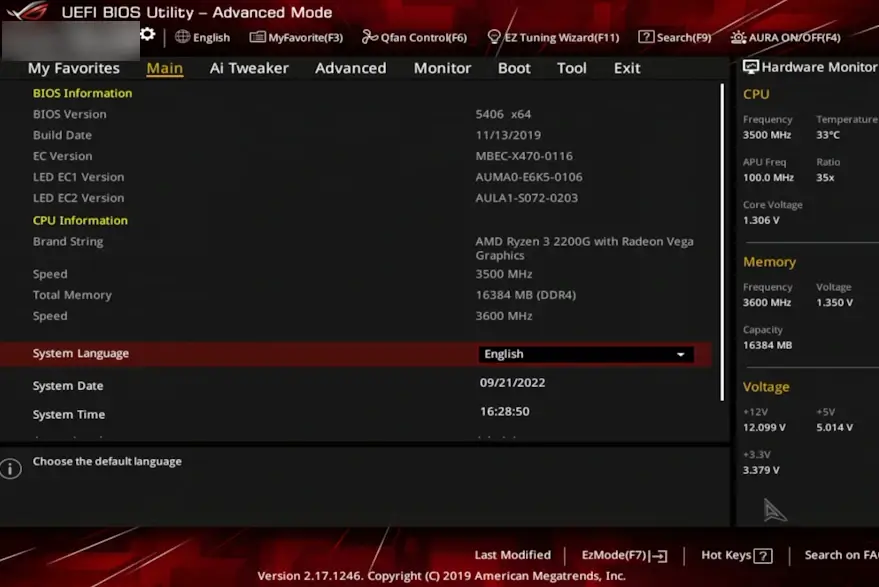Click the Brand String AMD Ryzen value

(584, 248)
